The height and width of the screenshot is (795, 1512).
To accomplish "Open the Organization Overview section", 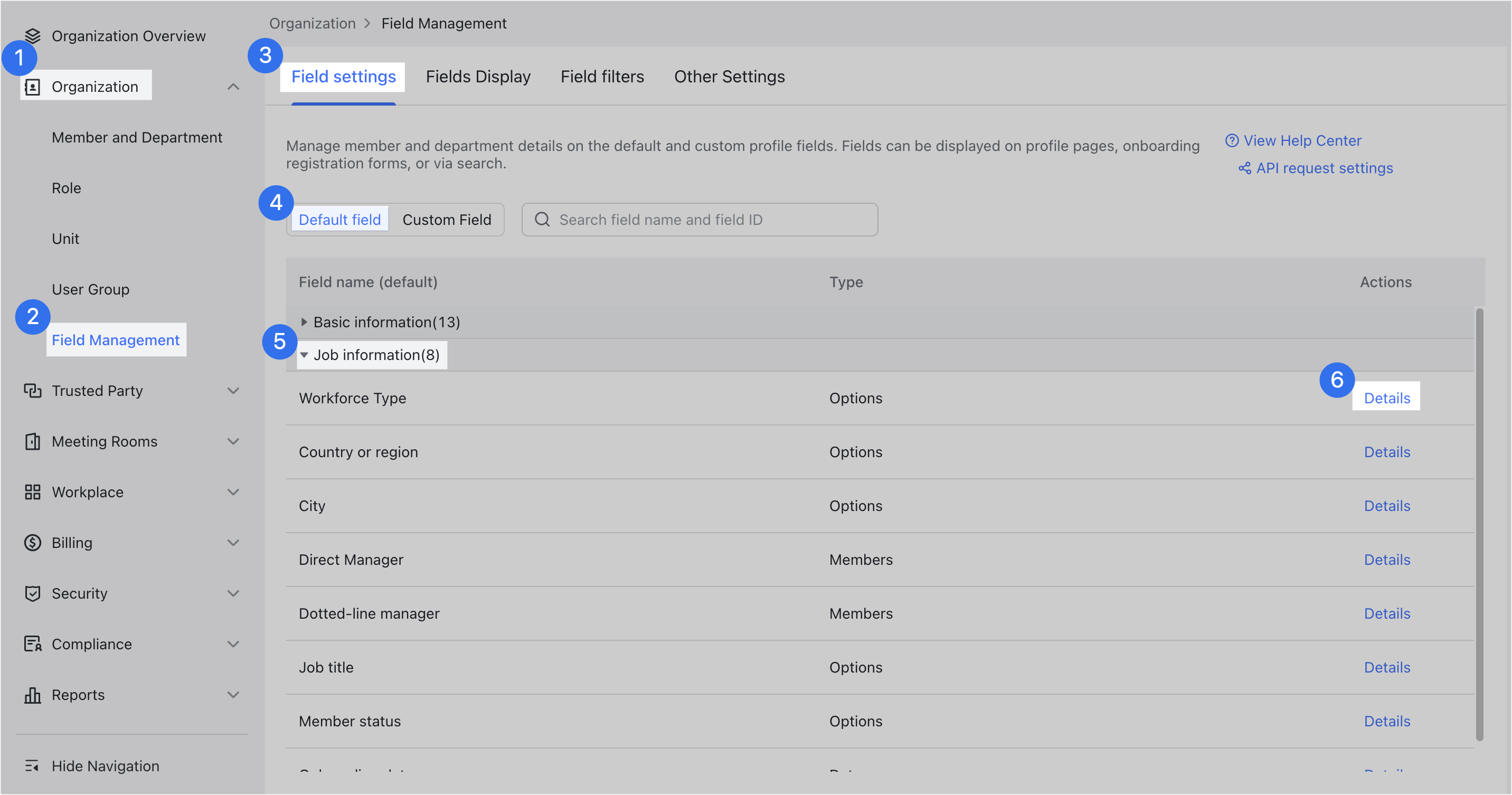I will (x=128, y=36).
